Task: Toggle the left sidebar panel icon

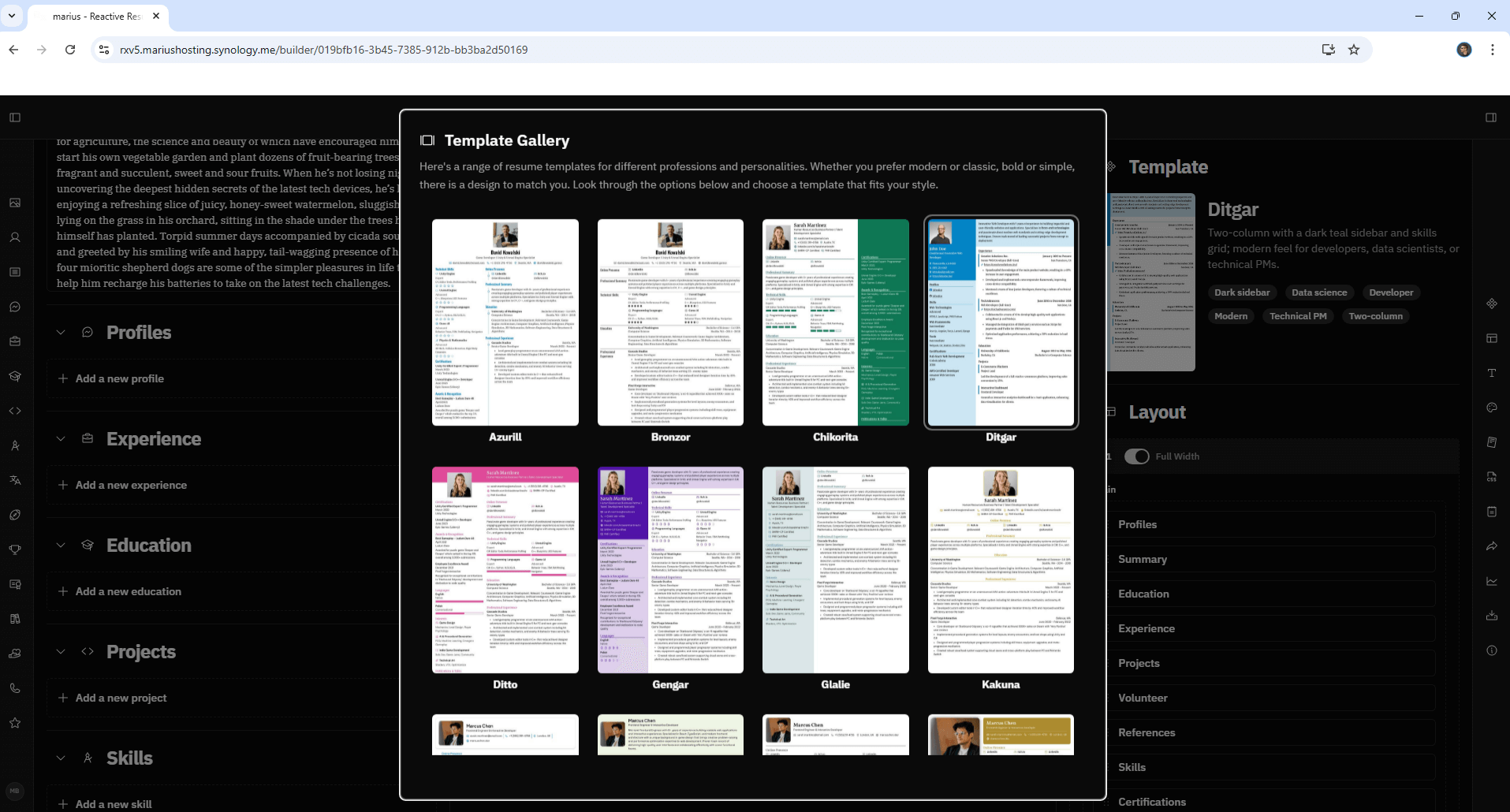Action: (x=15, y=117)
